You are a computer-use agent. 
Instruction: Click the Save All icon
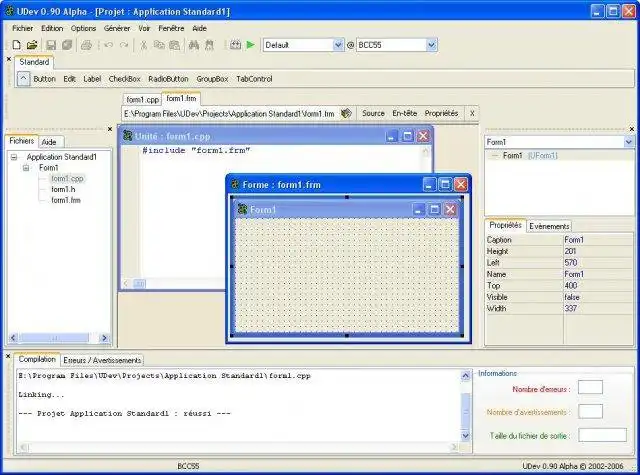(x=67, y=45)
